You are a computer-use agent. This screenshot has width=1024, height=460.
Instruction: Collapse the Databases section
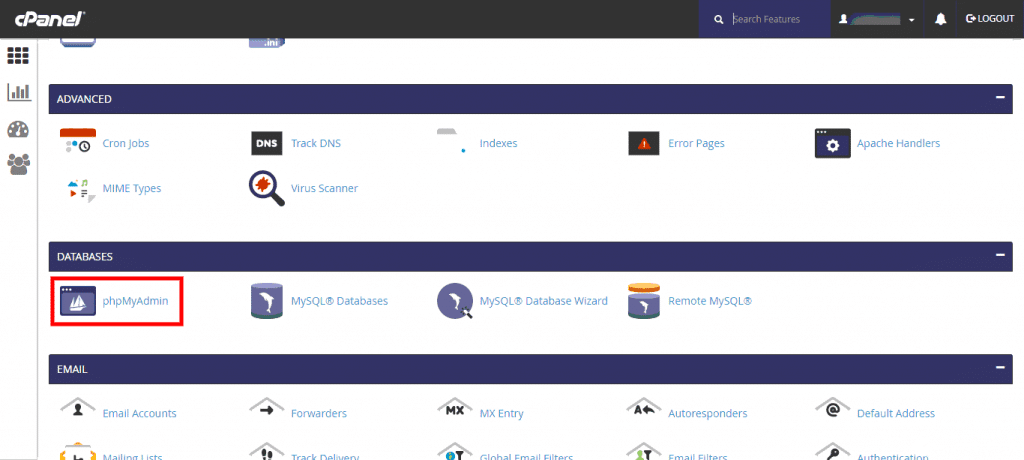click(999, 256)
